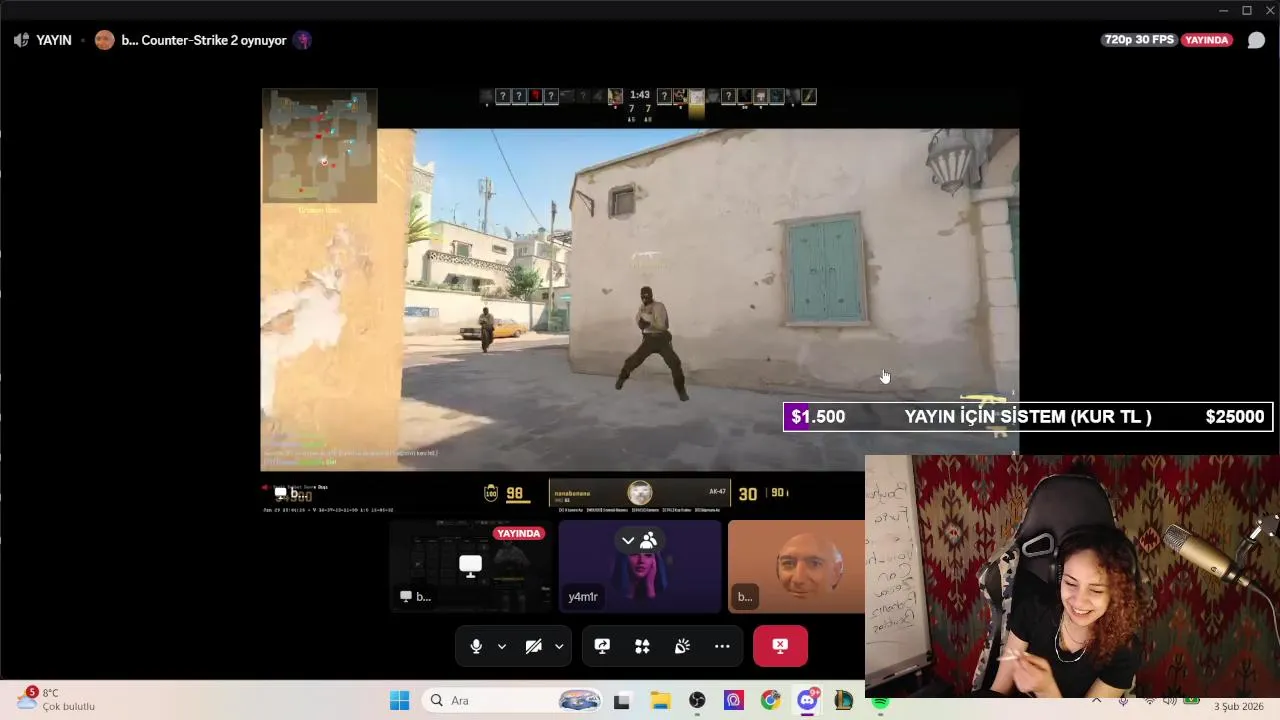Open Spotify from the taskbar
Image resolution: width=1280 pixels, height=720 pixels.
pyautogui.click(x=880, y=702)
